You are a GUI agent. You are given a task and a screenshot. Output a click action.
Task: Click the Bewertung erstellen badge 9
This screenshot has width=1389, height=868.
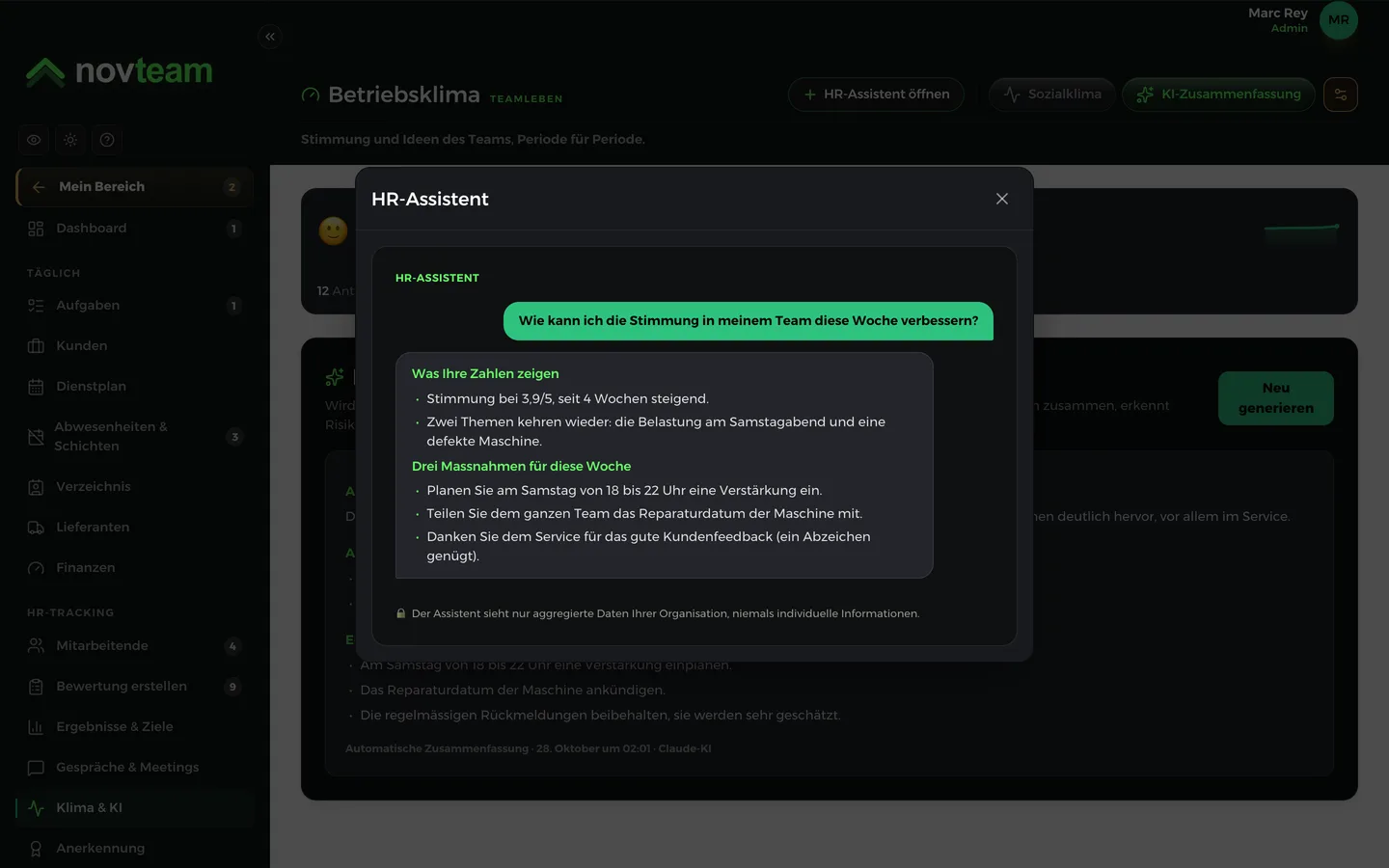[232, 687]
